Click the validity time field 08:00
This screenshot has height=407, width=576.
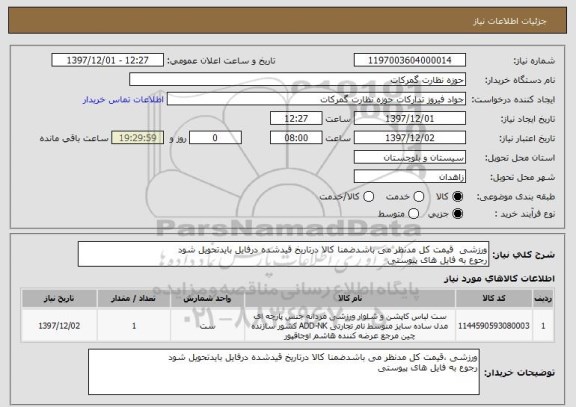point(296,138)
